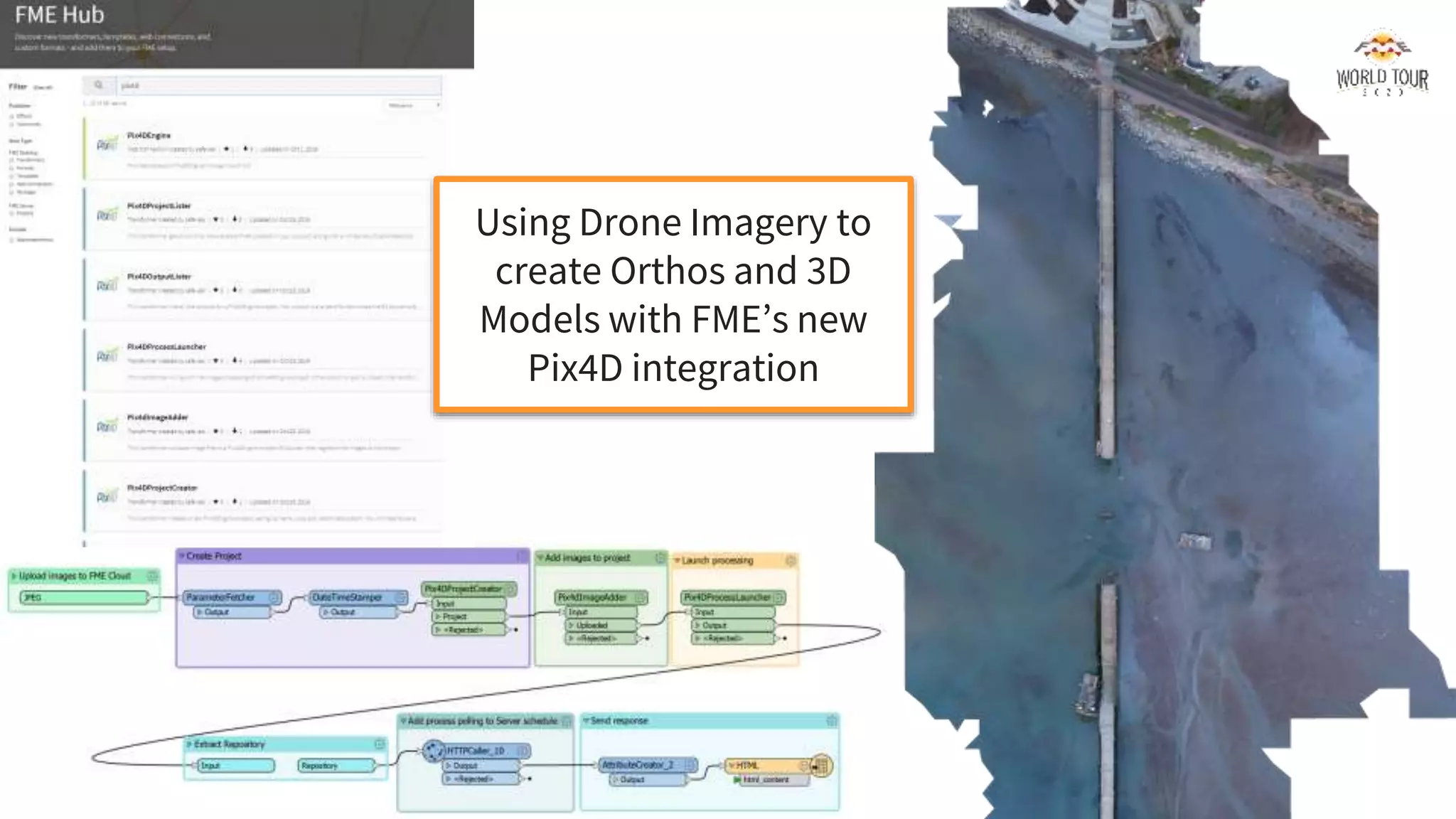Open AttributeCreator_2 transformer gear settings
Image resolution: width=1456 pixels, height=819 pixels.
690,765
